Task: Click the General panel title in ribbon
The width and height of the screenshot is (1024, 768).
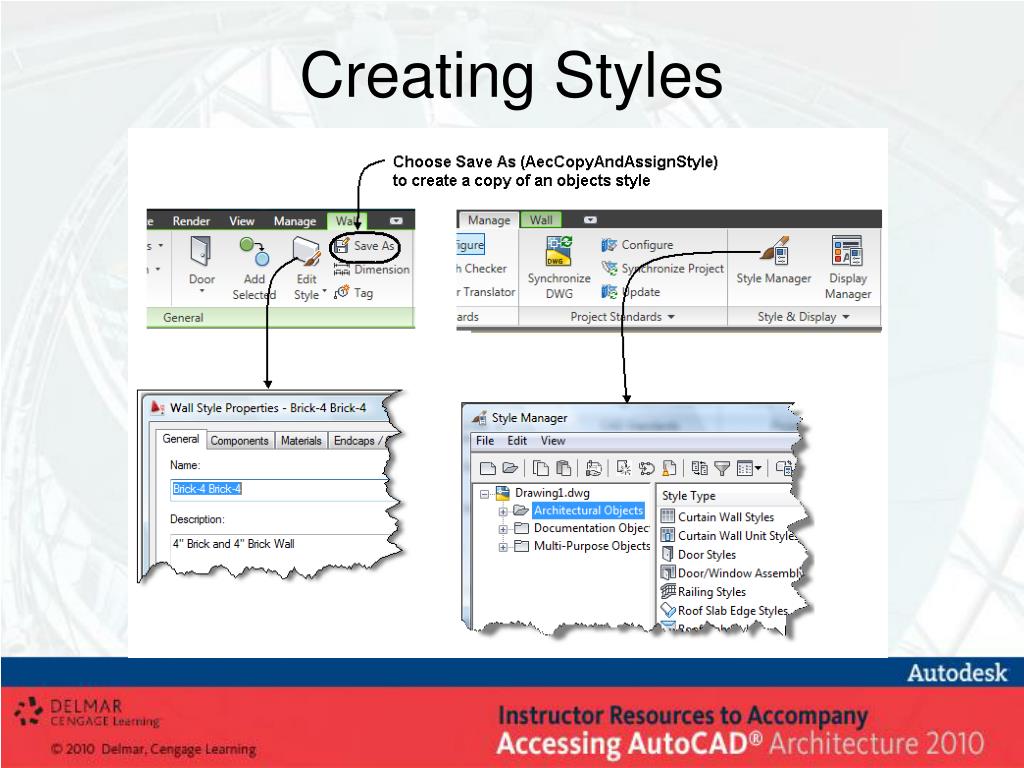Action: (183, 318)
